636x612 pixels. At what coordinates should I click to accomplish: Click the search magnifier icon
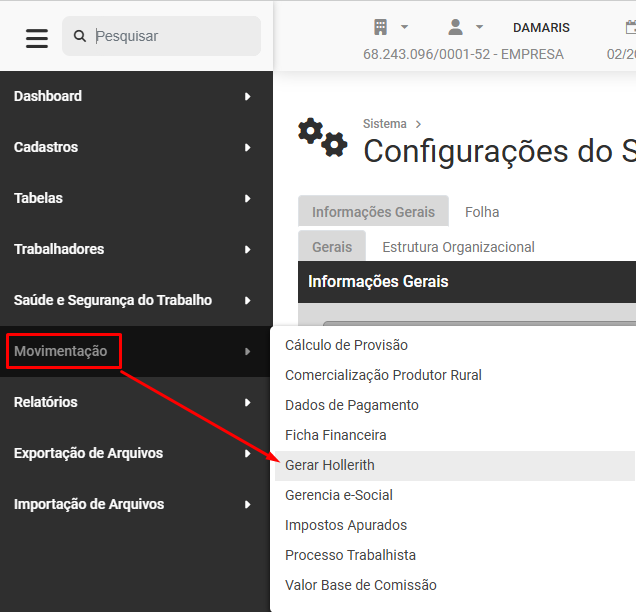pos(80,36)
